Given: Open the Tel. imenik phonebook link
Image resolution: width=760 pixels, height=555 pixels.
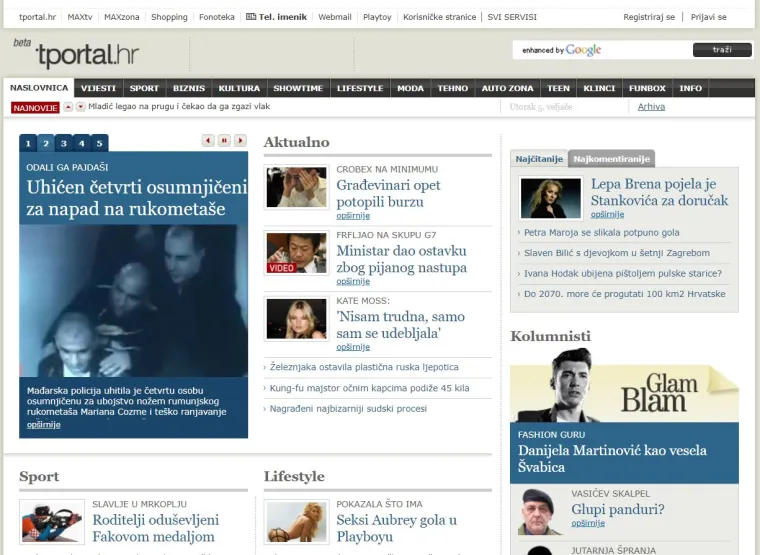Looking at the screenshot, I should [278, 17].
